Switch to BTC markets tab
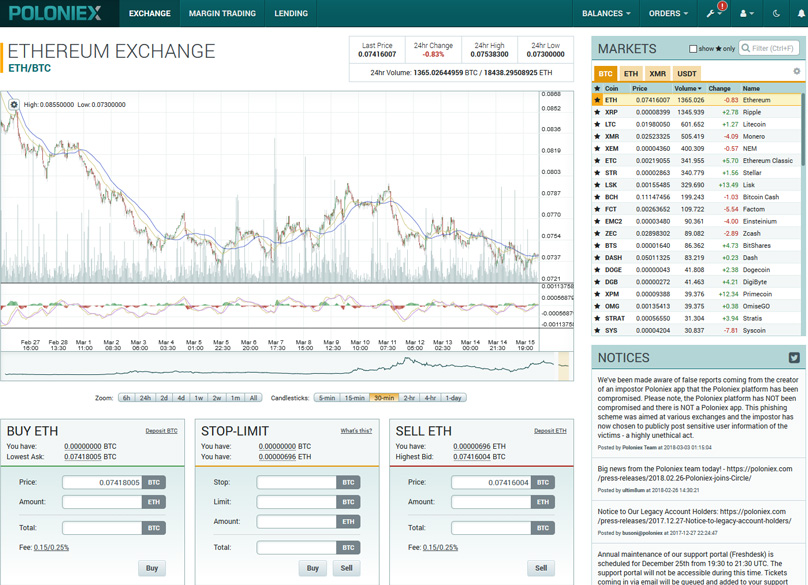 pyautogui.click(x=605, y=73)
